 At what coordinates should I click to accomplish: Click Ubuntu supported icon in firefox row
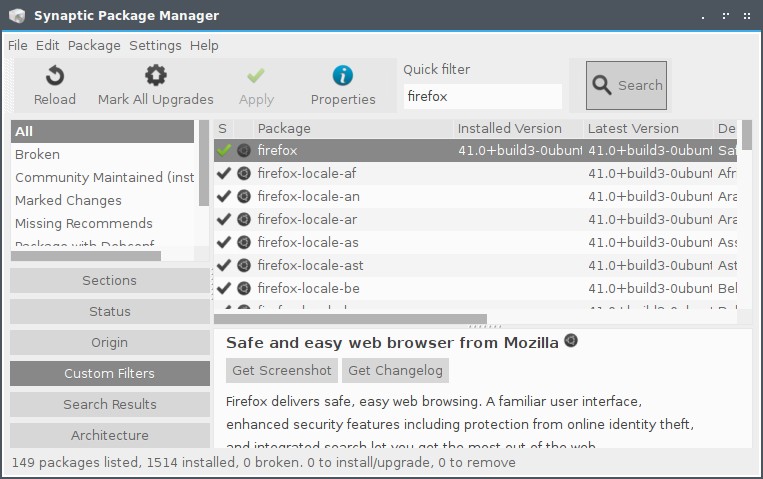click(244, 150)
